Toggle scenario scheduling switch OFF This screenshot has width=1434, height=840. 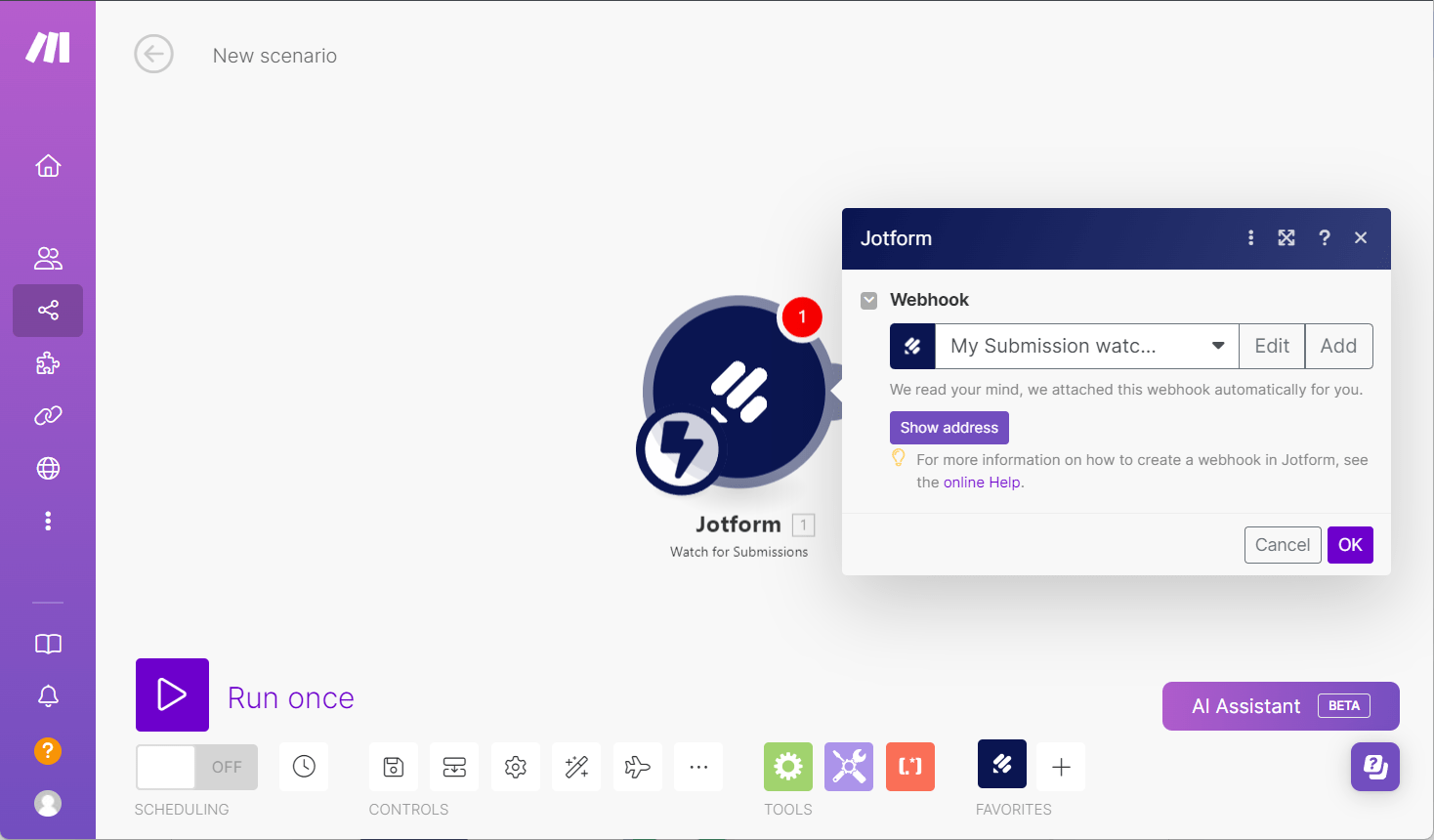(196, 767)
